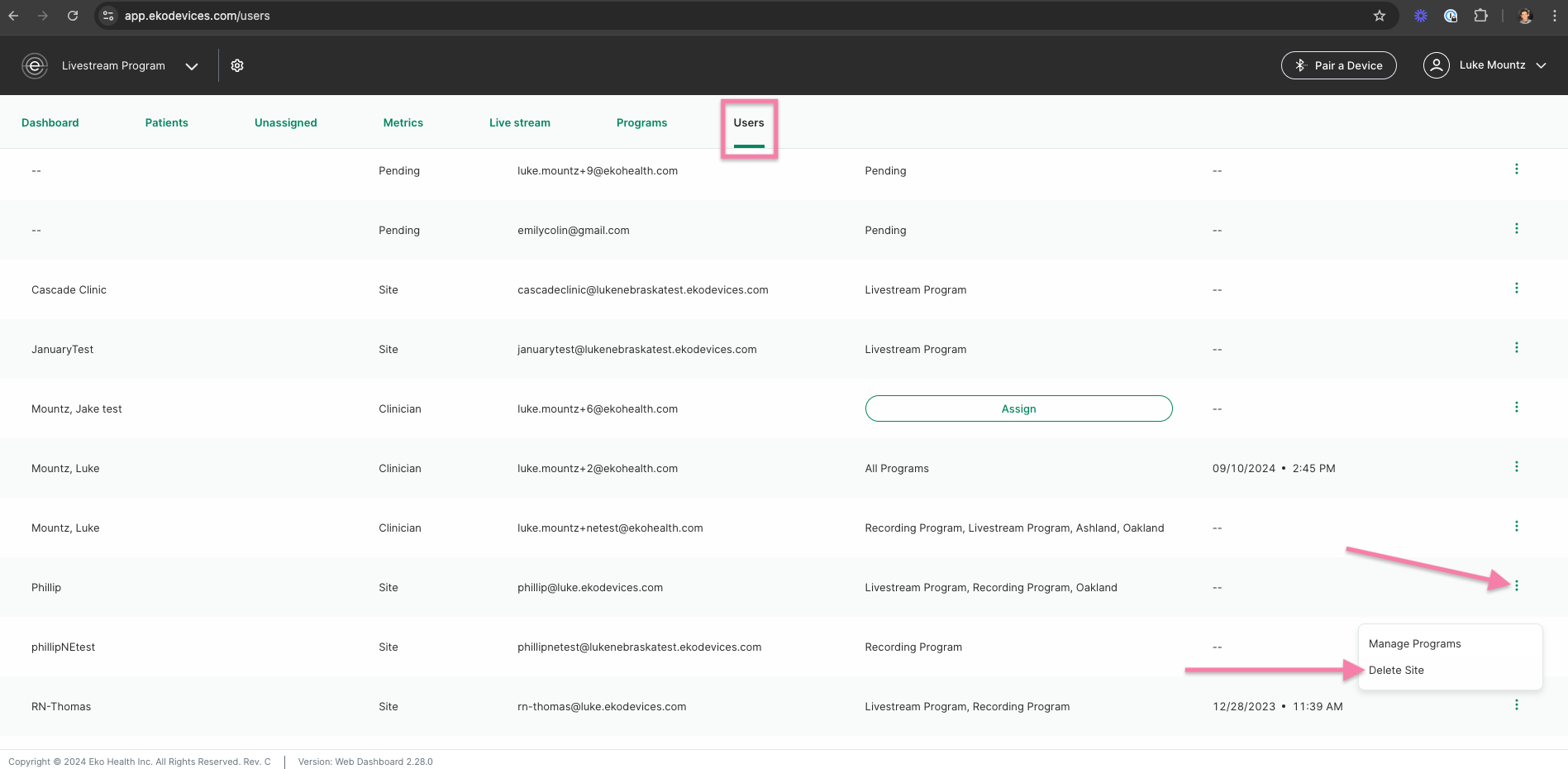Click the Eko logo icon

(x=35, y=65)
